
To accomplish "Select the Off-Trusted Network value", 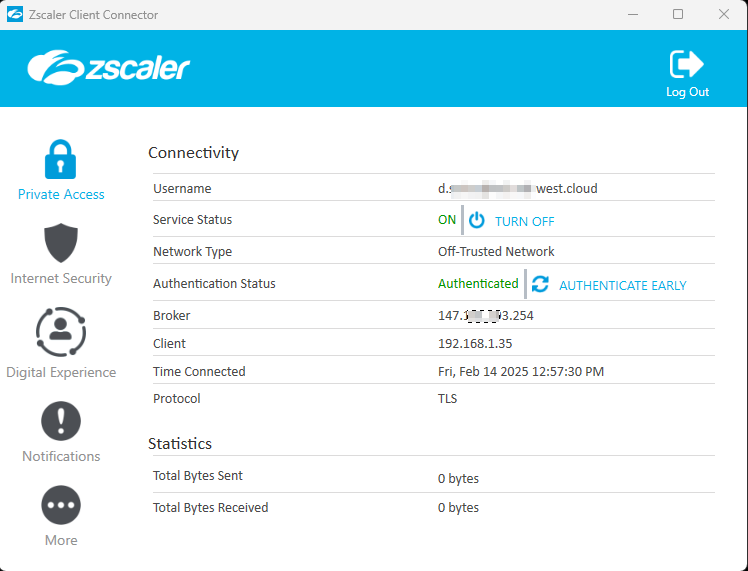I will (x=496, y=251).
